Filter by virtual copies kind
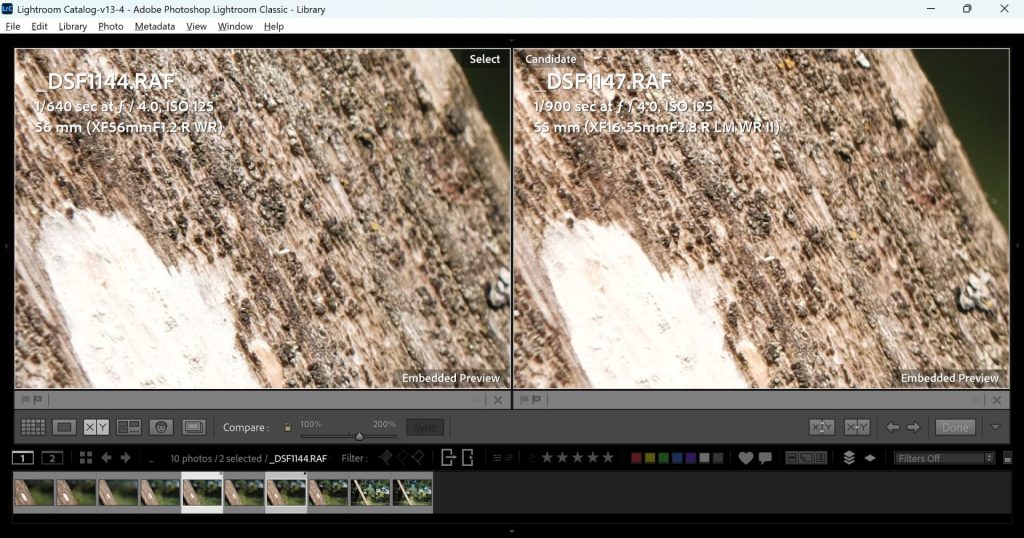 pos(807,458)
